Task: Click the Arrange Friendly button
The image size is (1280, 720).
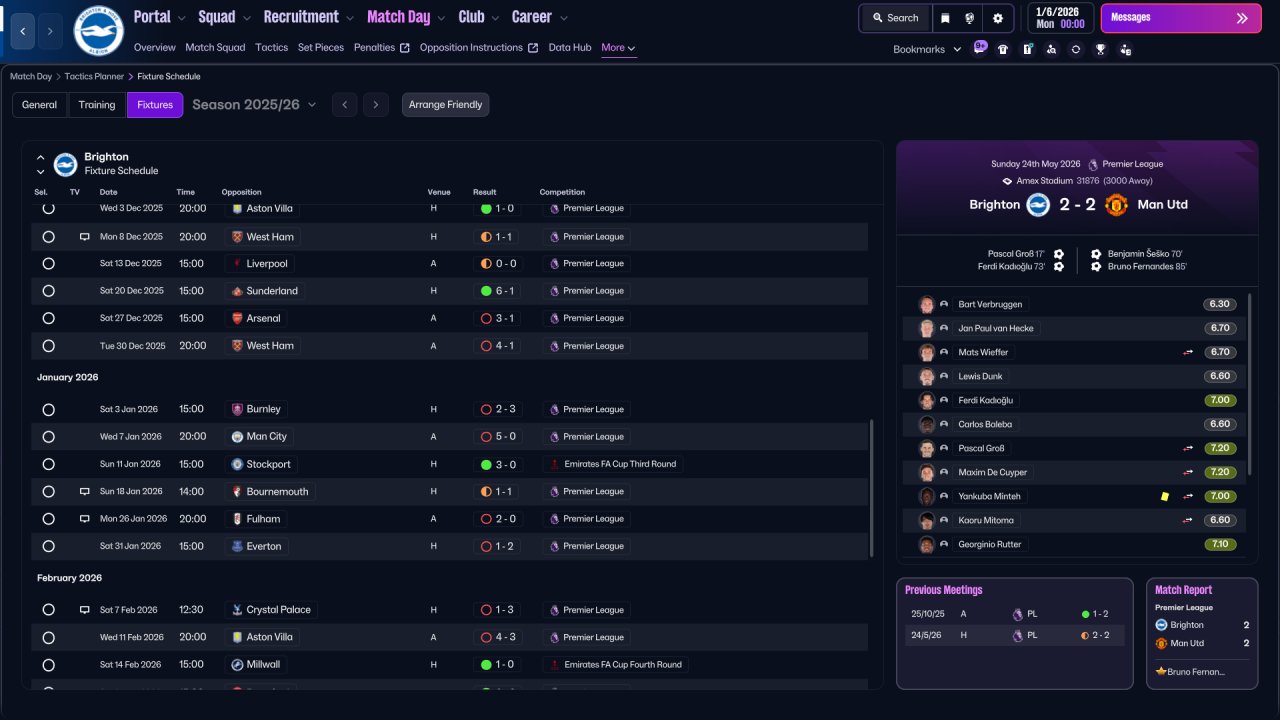Action: click(446, 105)
